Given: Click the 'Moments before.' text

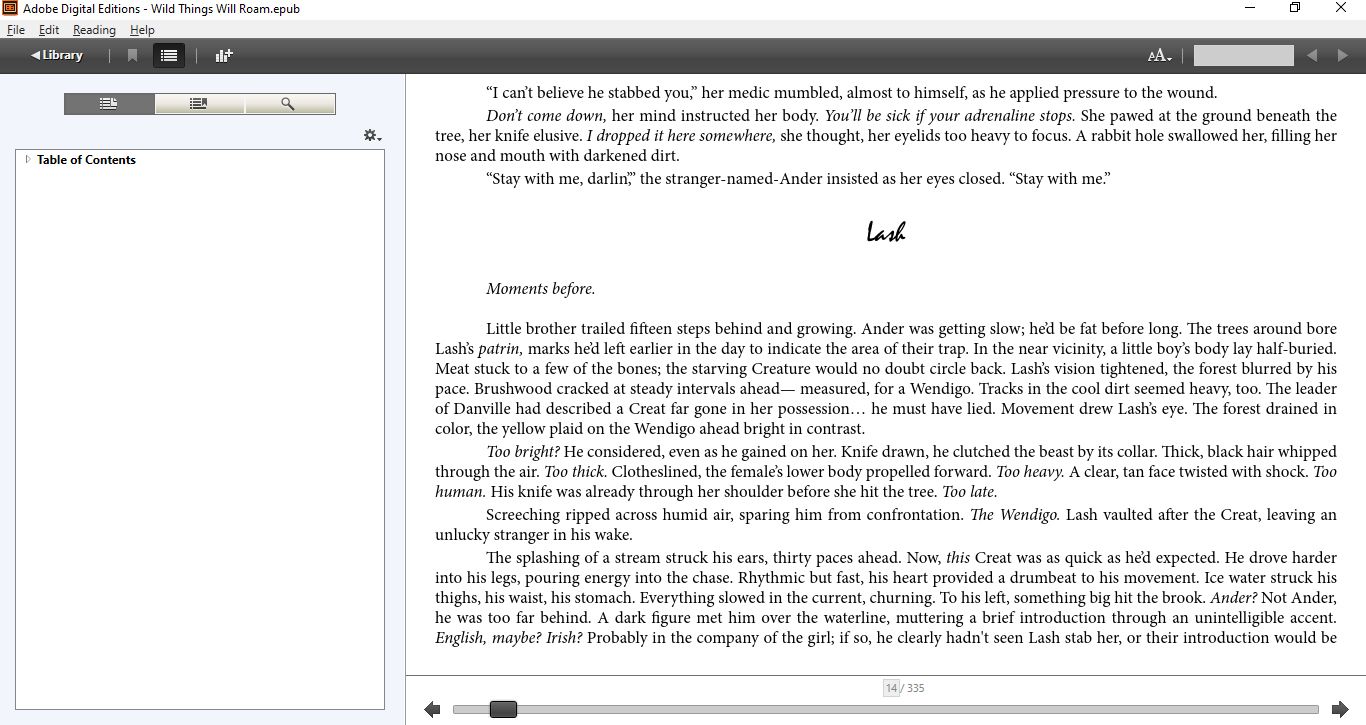Looking at the screenshot, I should click(x=540, y=289).
